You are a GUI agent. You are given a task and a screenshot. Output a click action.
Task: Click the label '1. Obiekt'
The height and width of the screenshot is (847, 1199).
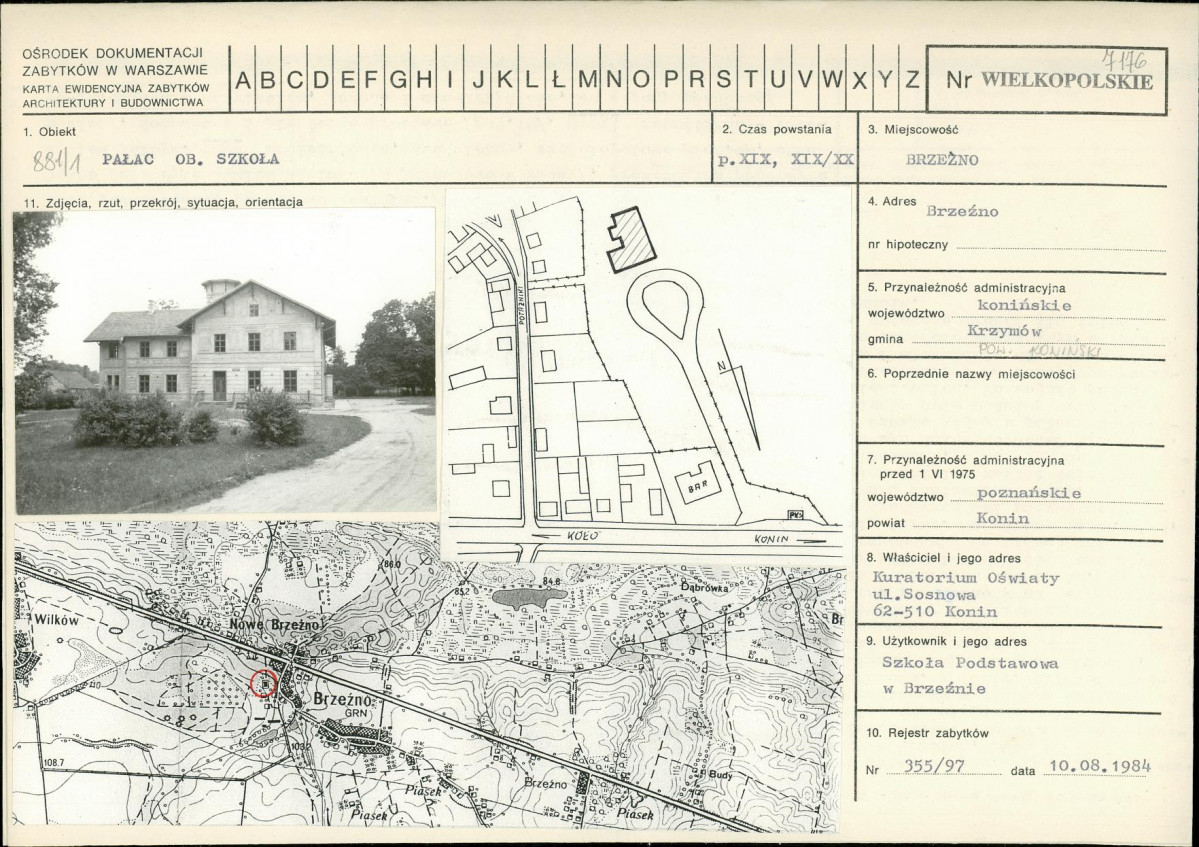point(48,131)
